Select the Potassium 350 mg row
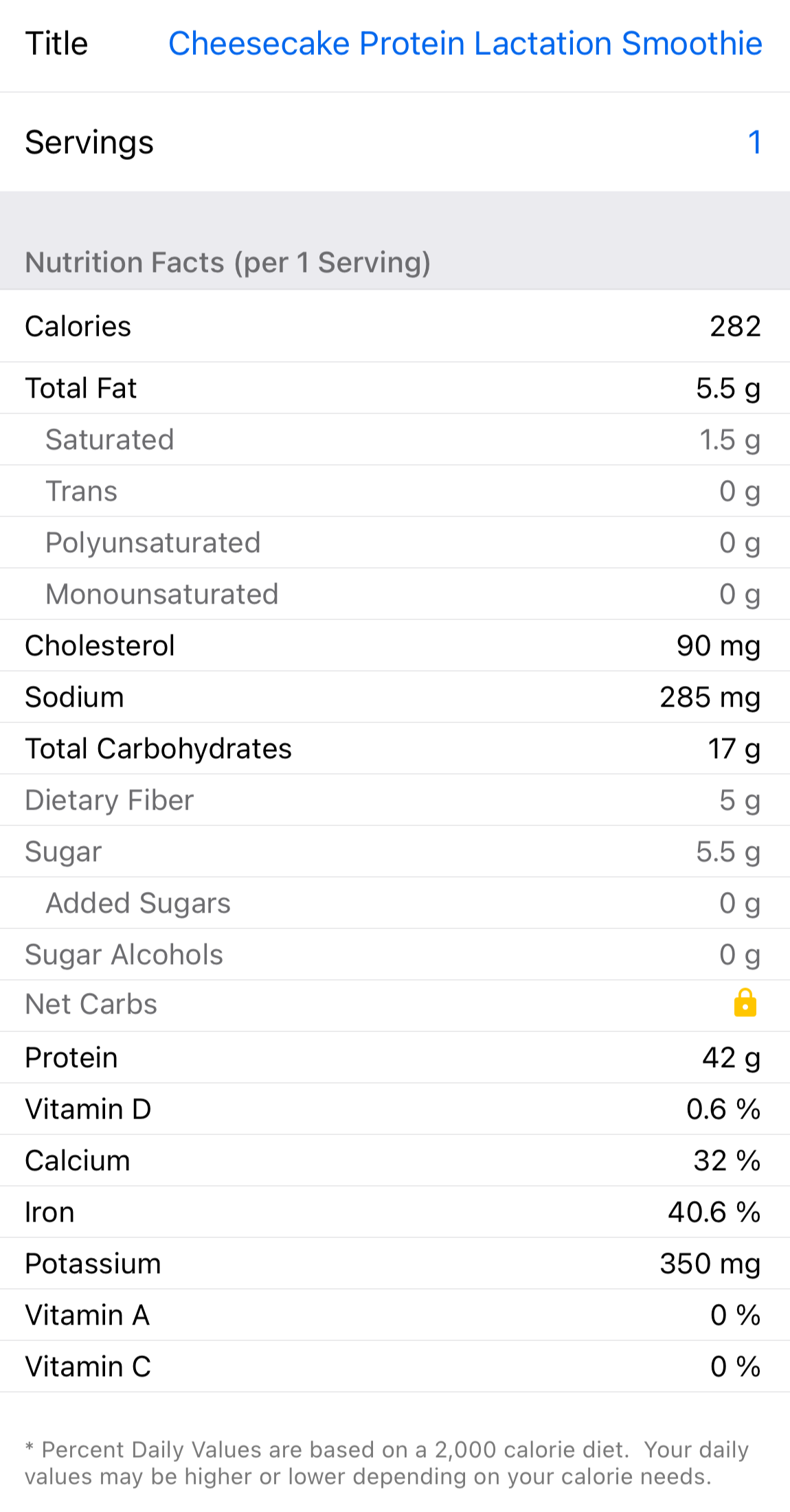The height and width of the screenshot is (1512, 790). pos(394,1263)
